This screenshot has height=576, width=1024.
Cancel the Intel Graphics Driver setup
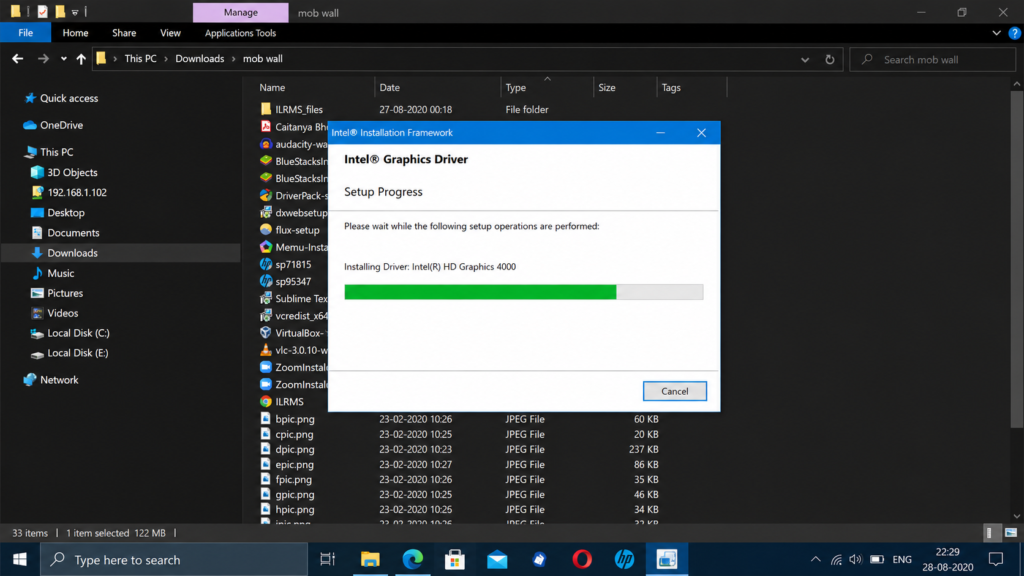[675, 391]
